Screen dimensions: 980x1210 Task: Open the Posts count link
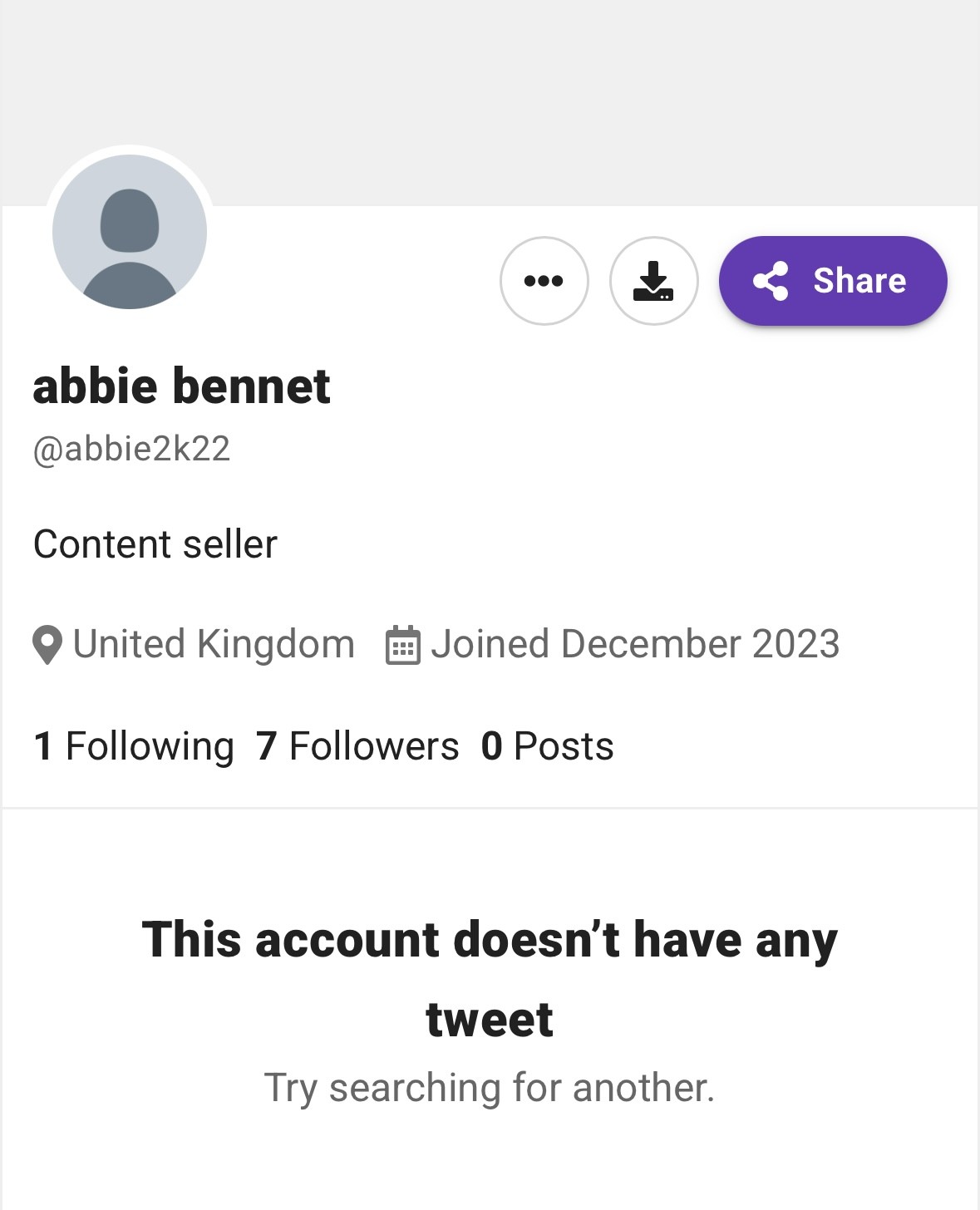tap(563, 746)
